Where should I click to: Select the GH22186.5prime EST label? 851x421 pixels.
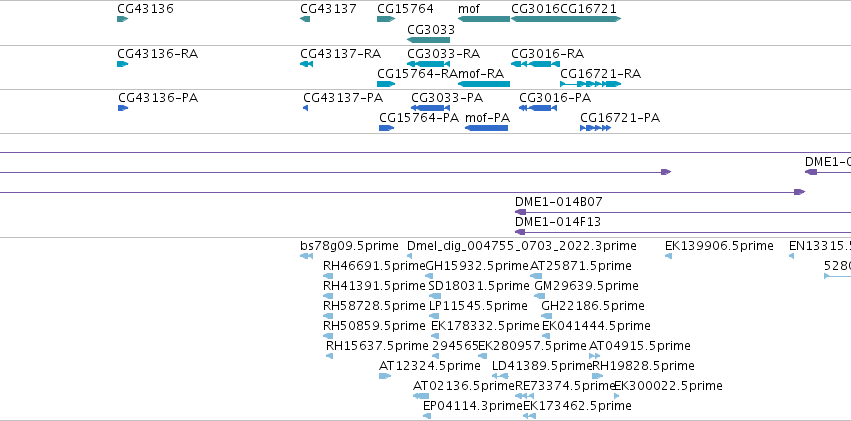pos(593,306)
